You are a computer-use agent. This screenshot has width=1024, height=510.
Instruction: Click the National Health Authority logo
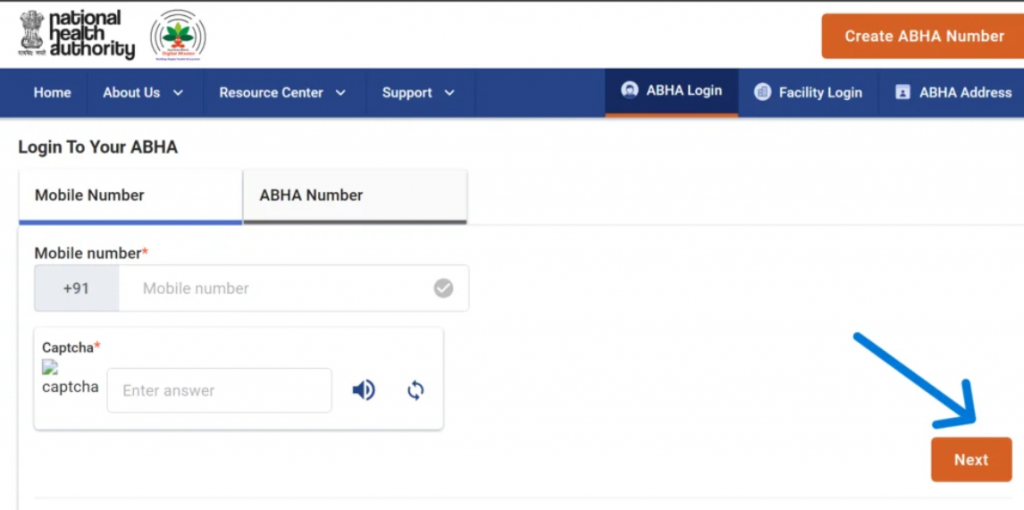point(76,35)
